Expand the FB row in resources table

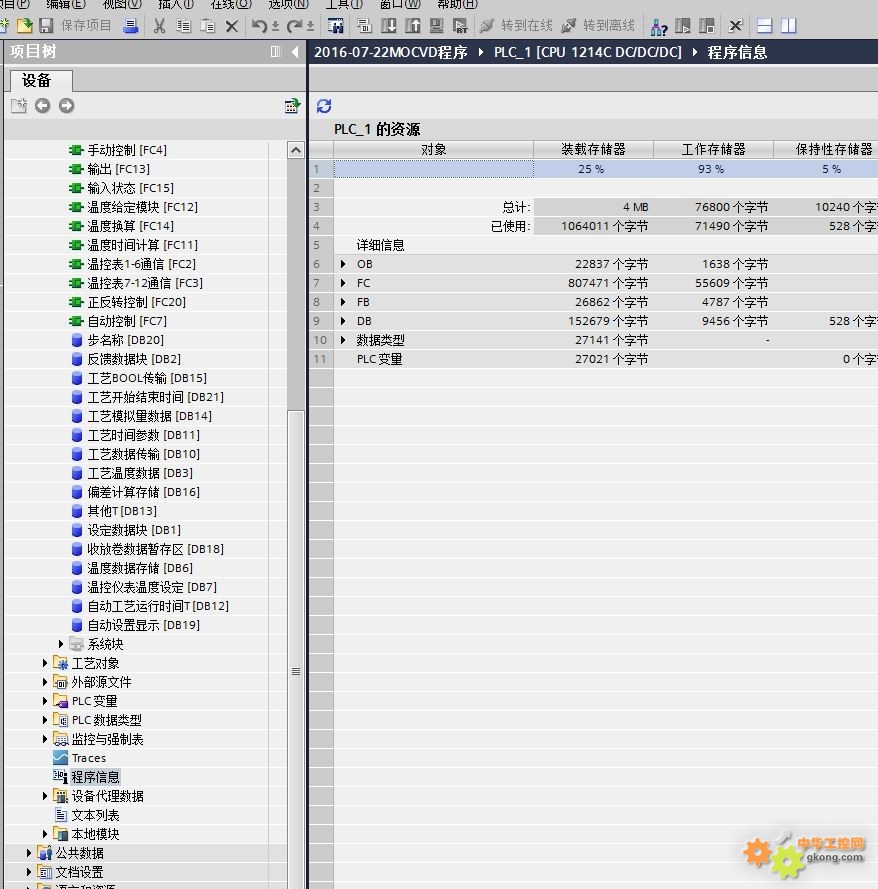coord(343,302)
